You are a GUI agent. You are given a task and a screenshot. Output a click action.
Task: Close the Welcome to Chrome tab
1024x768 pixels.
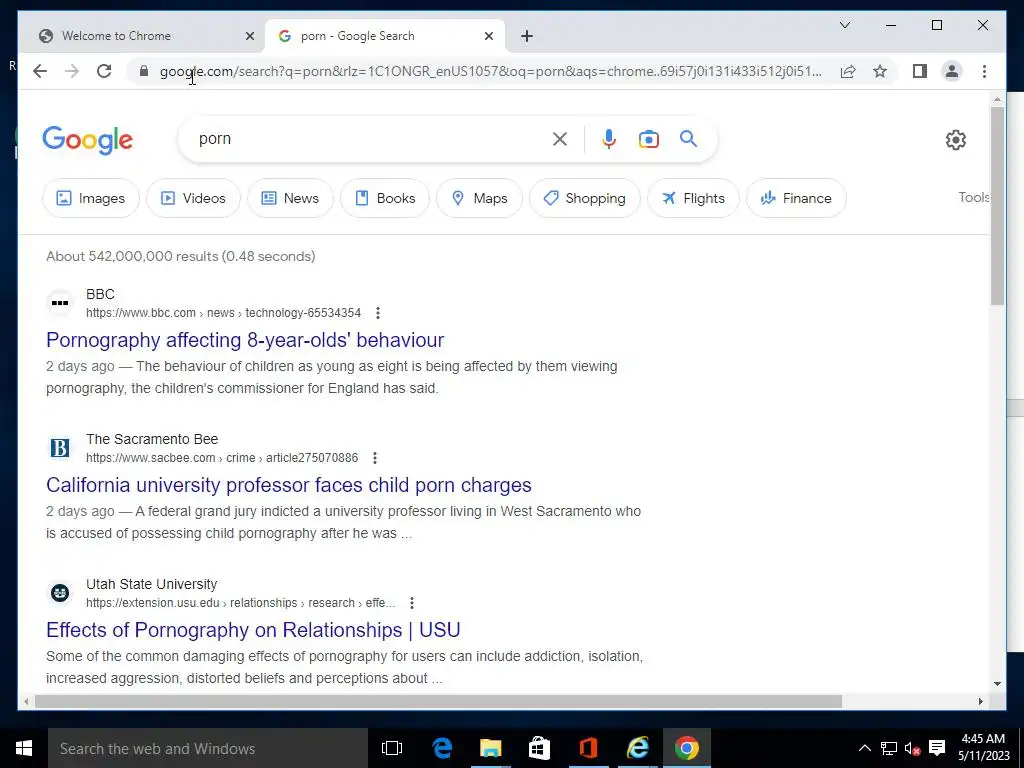(x=249, y=36)
